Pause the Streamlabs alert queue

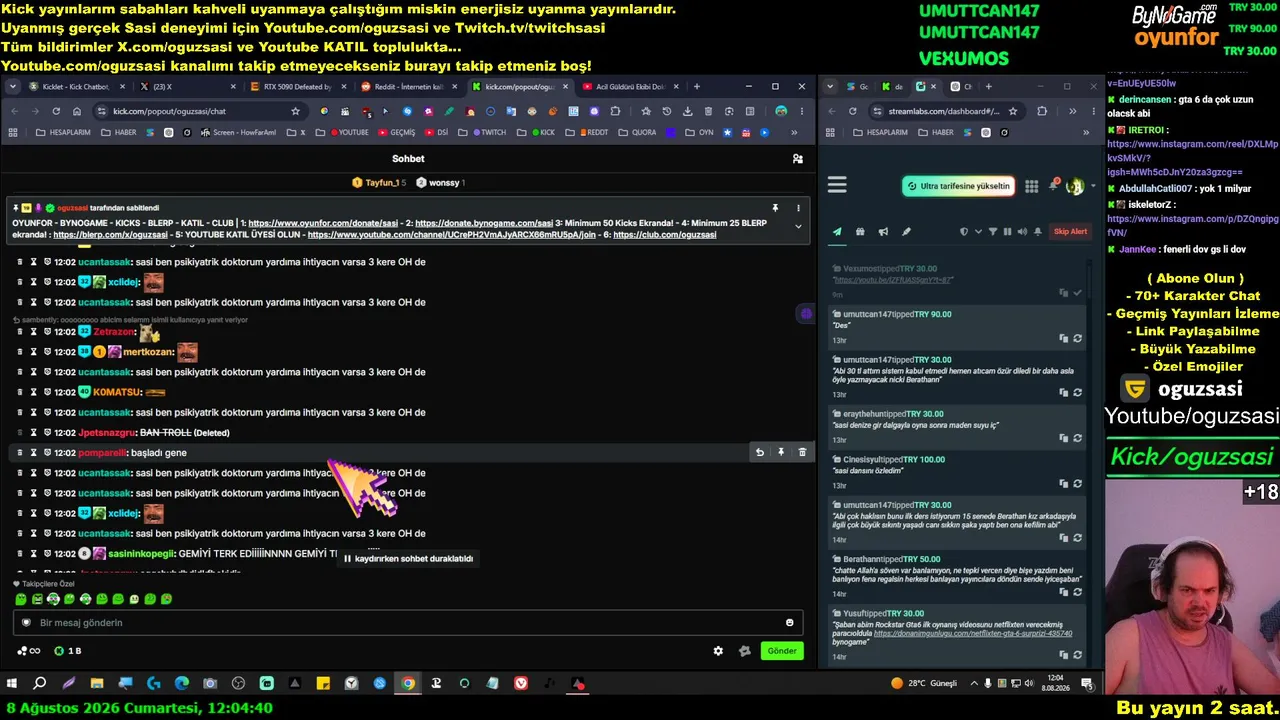tap(1007, 232)
